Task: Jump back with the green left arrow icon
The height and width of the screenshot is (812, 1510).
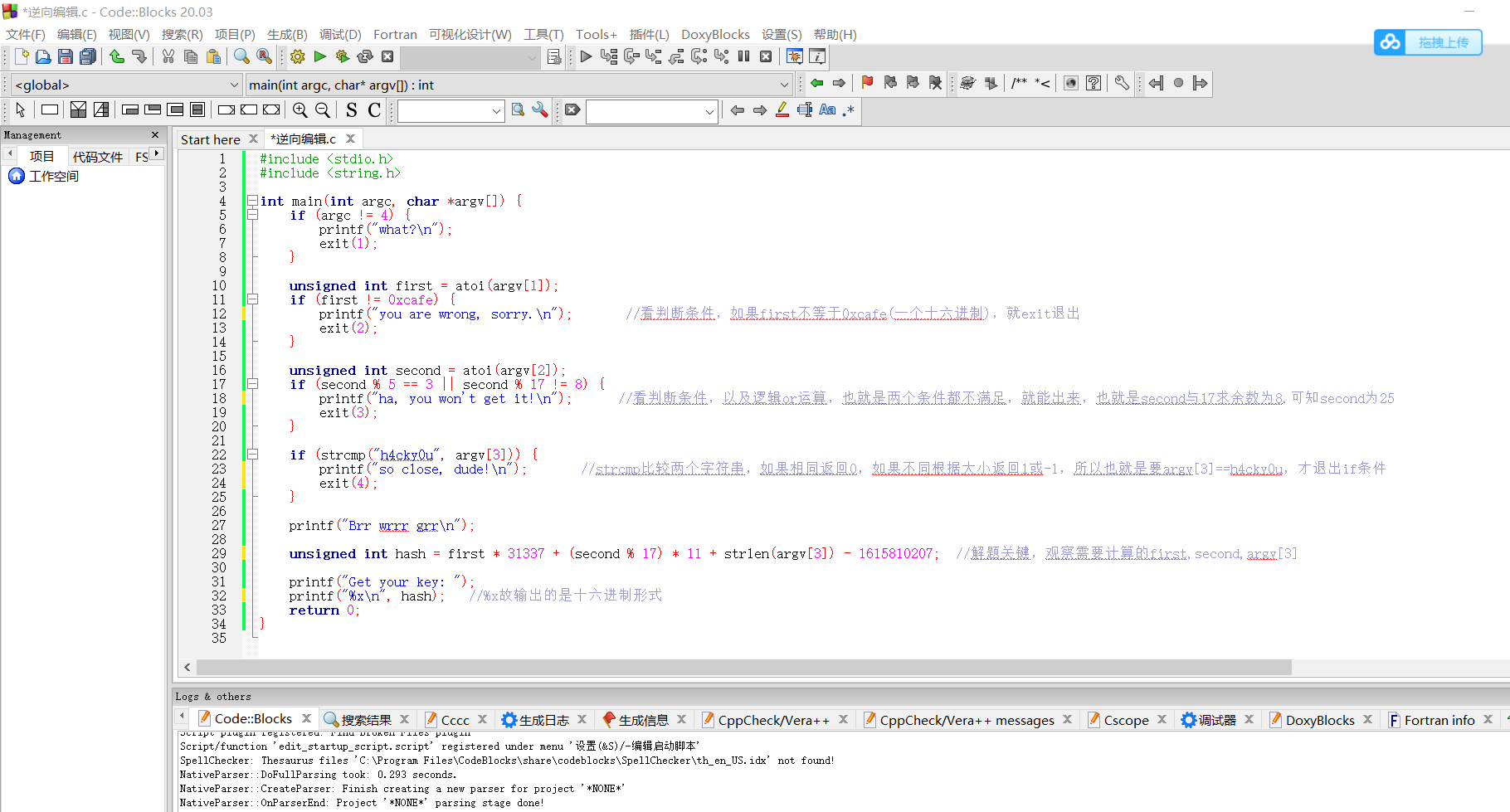Action: pos(816,83)
